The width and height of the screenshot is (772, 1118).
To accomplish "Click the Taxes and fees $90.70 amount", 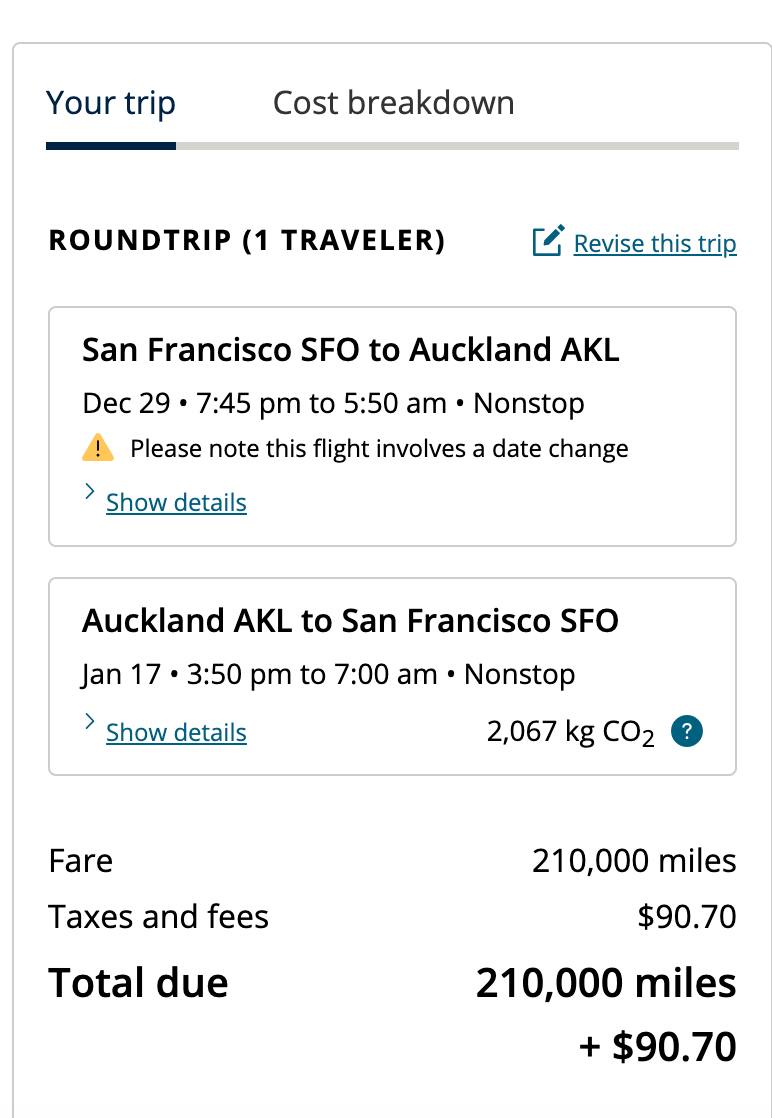I will (686, 916).
